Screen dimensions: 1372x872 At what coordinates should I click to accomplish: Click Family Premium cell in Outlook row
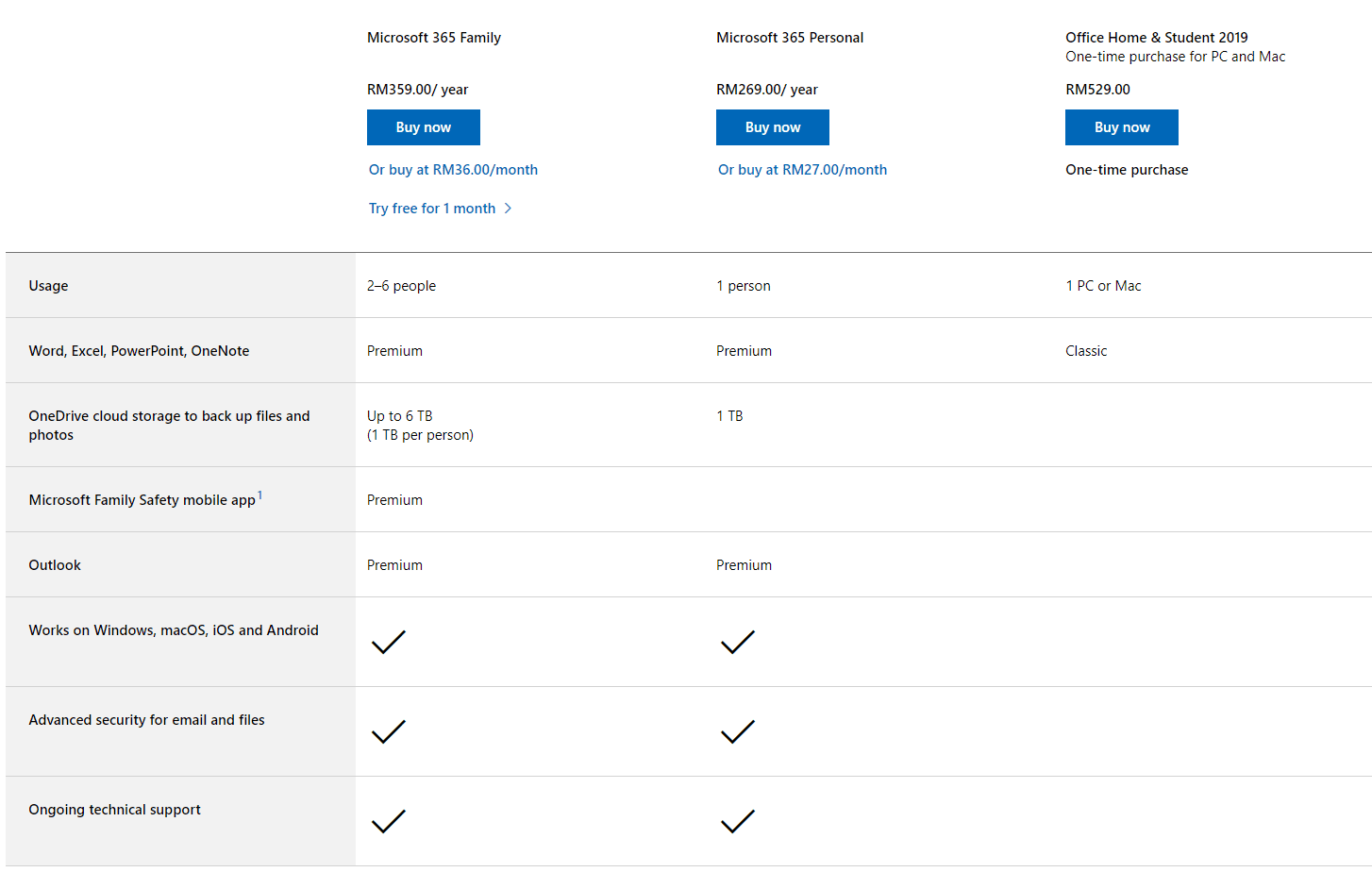coord(394,565)
